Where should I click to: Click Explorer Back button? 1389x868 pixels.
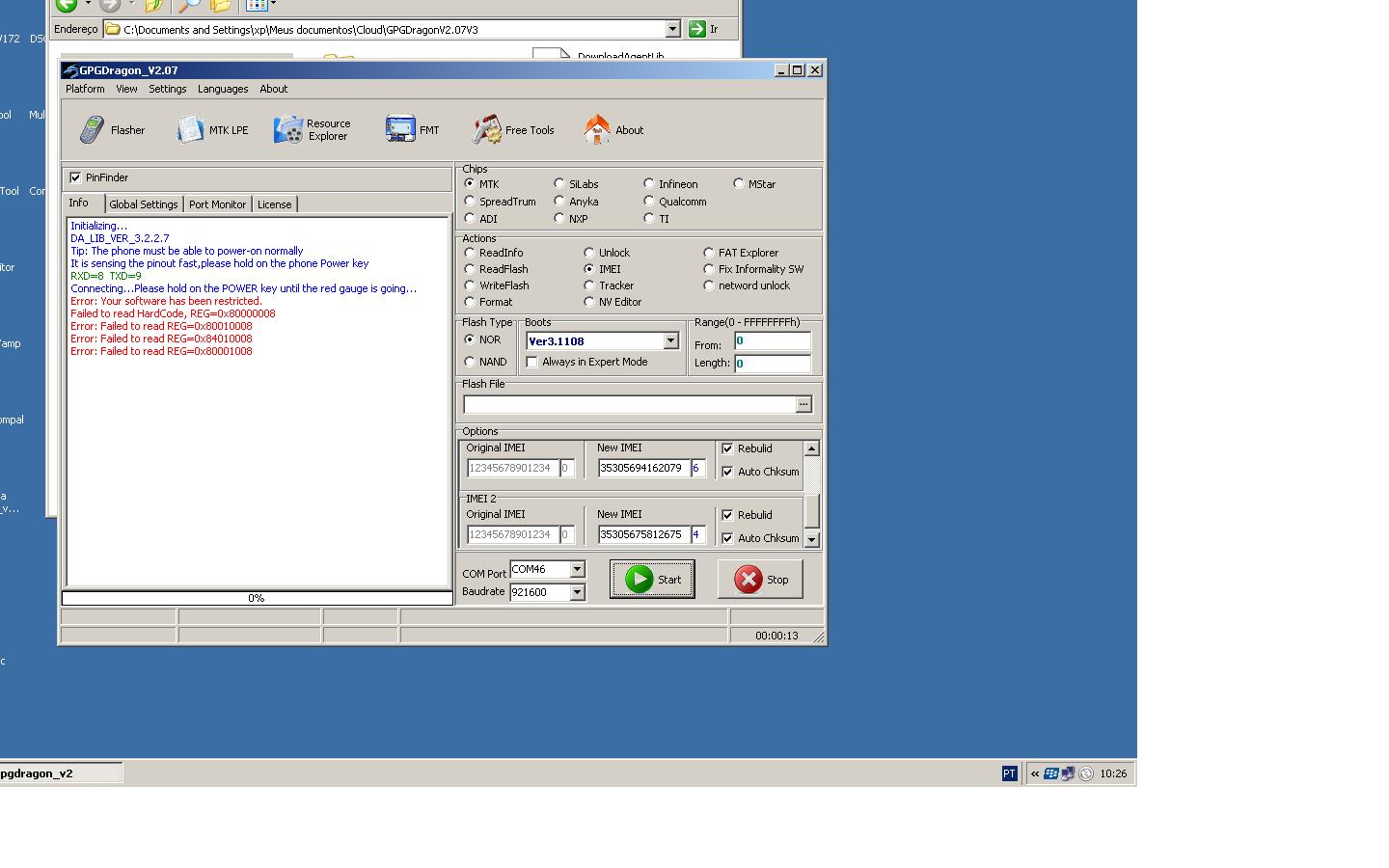click(x=67, y=5)
